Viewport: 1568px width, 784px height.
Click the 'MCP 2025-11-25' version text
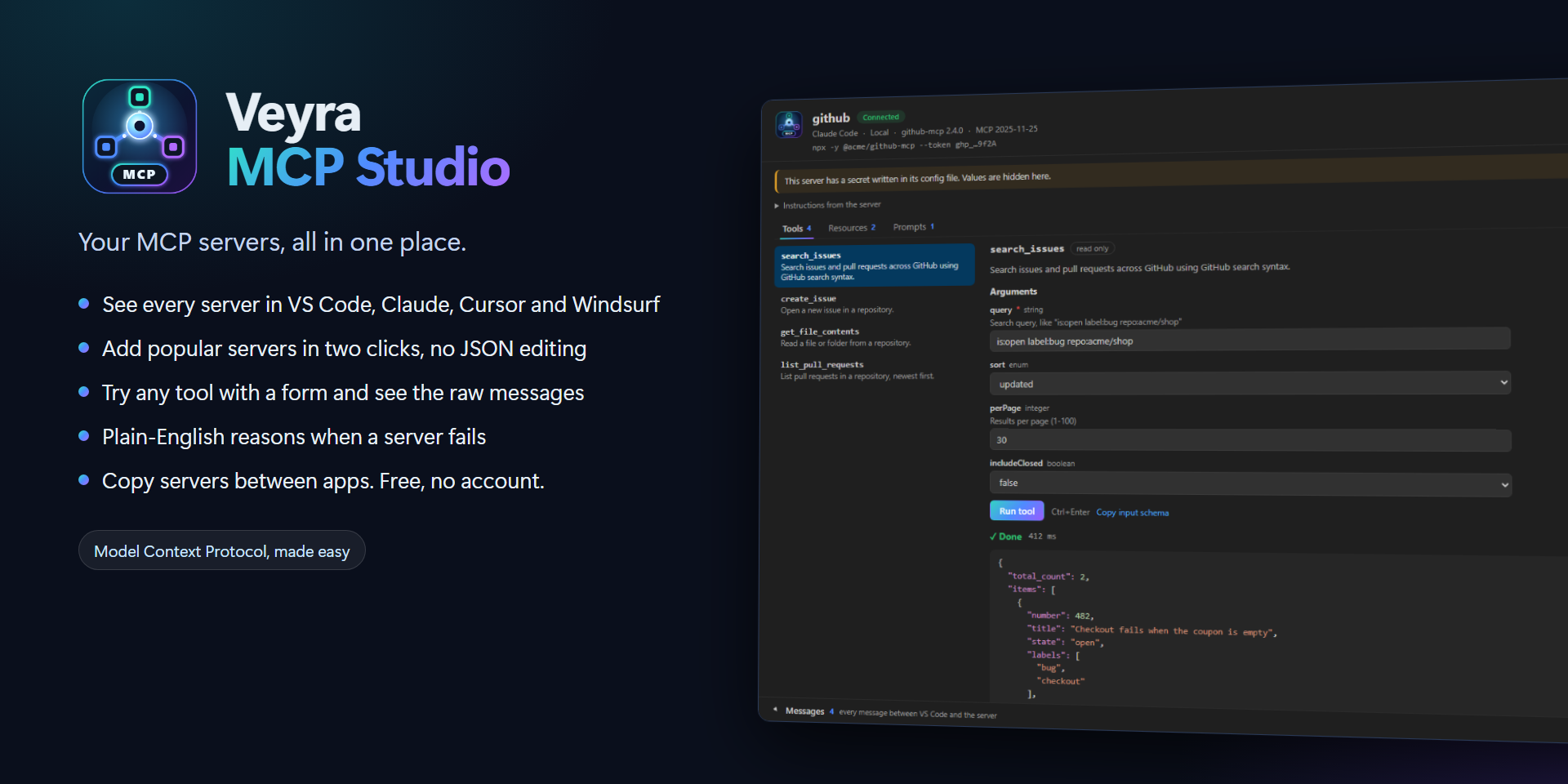coord(1006,129)
